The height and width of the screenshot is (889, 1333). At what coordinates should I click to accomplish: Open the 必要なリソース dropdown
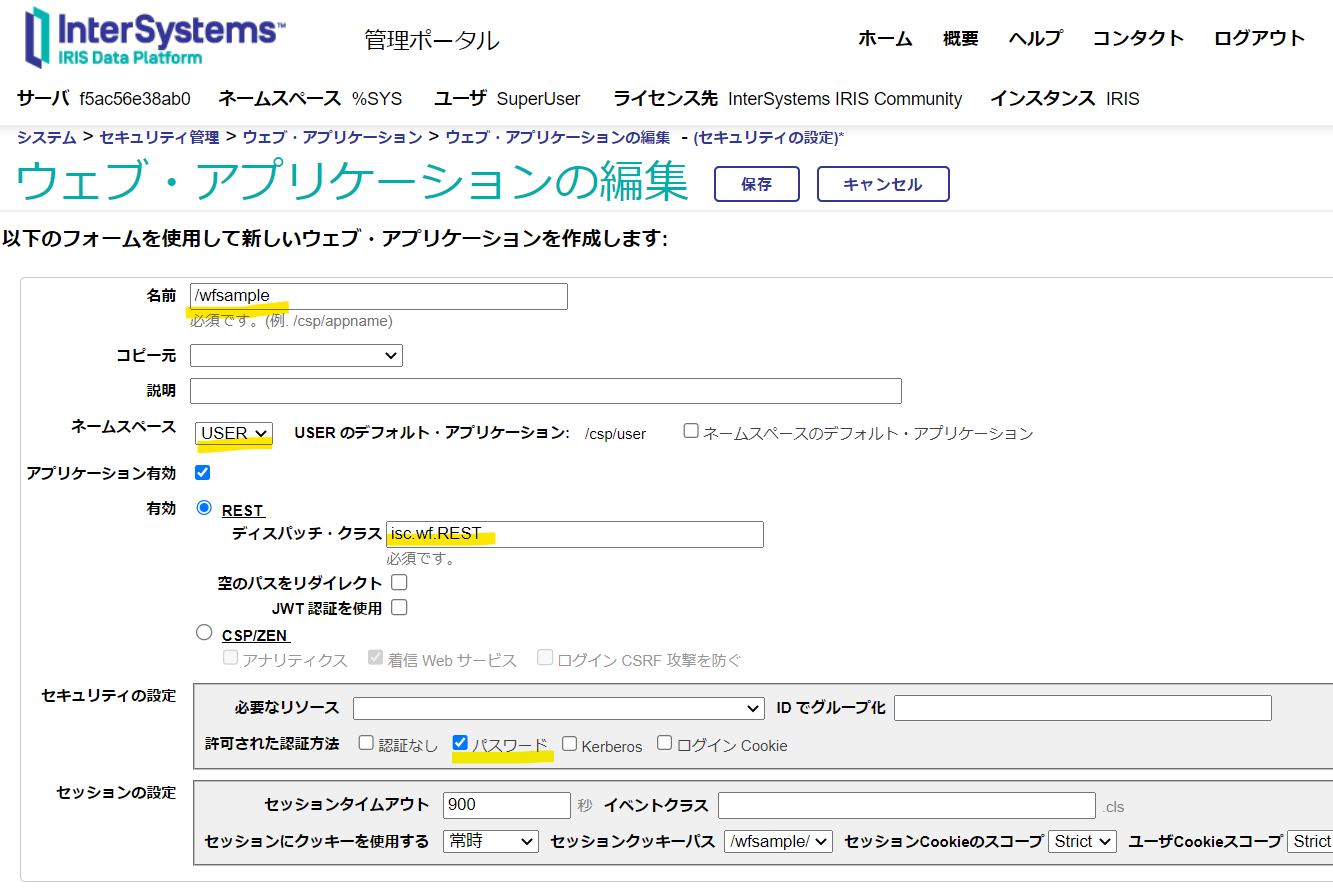pyautogui.click(x=558, y=708)
